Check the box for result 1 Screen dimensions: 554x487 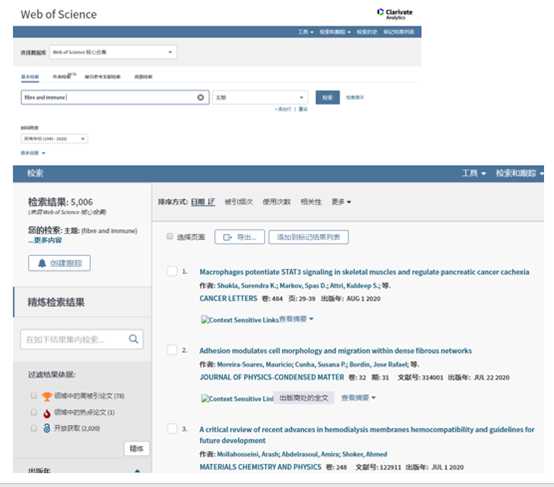[172, 271]
